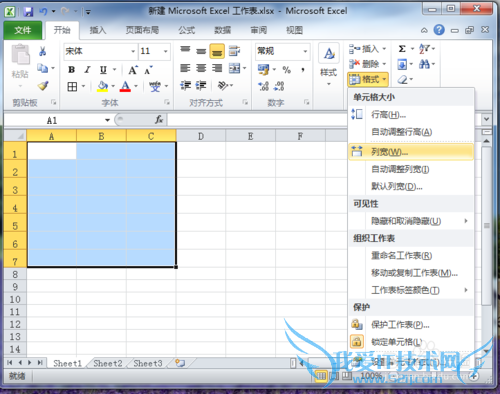Choose 行高(H) from Format menu
Image resolution: width=500 pixels, height=394 pixels.
pos(411,115)
